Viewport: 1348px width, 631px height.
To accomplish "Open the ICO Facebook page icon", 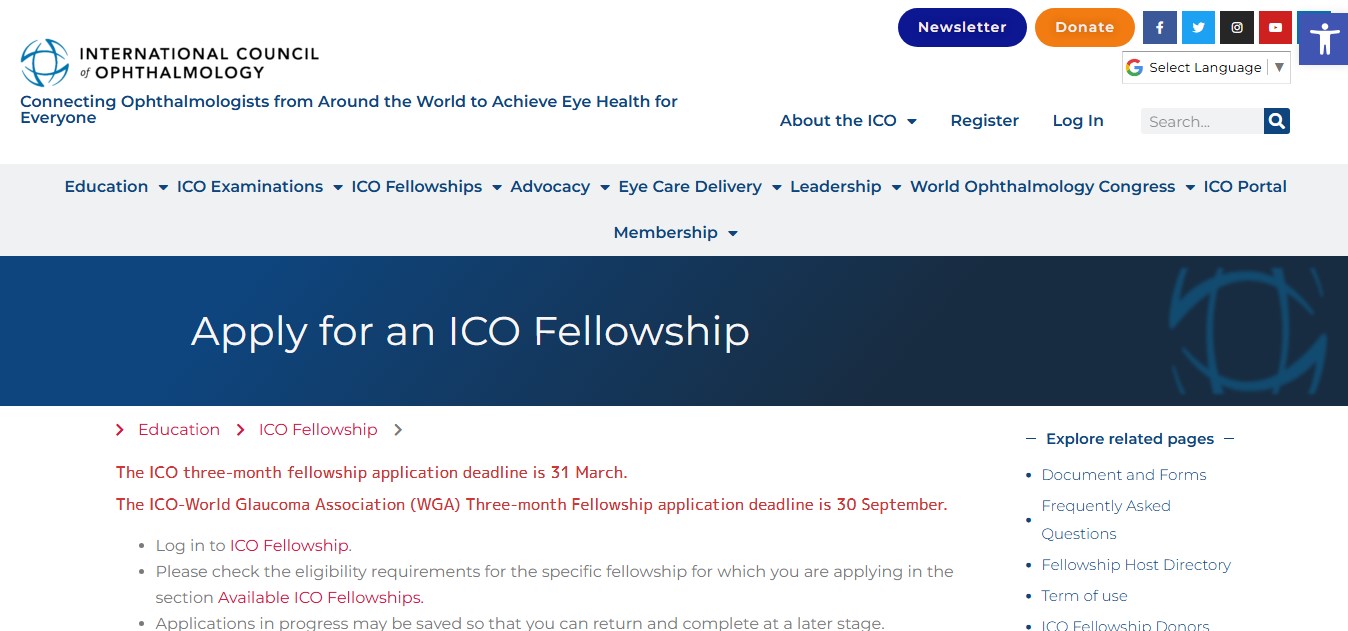I will tap(1159, 28).
